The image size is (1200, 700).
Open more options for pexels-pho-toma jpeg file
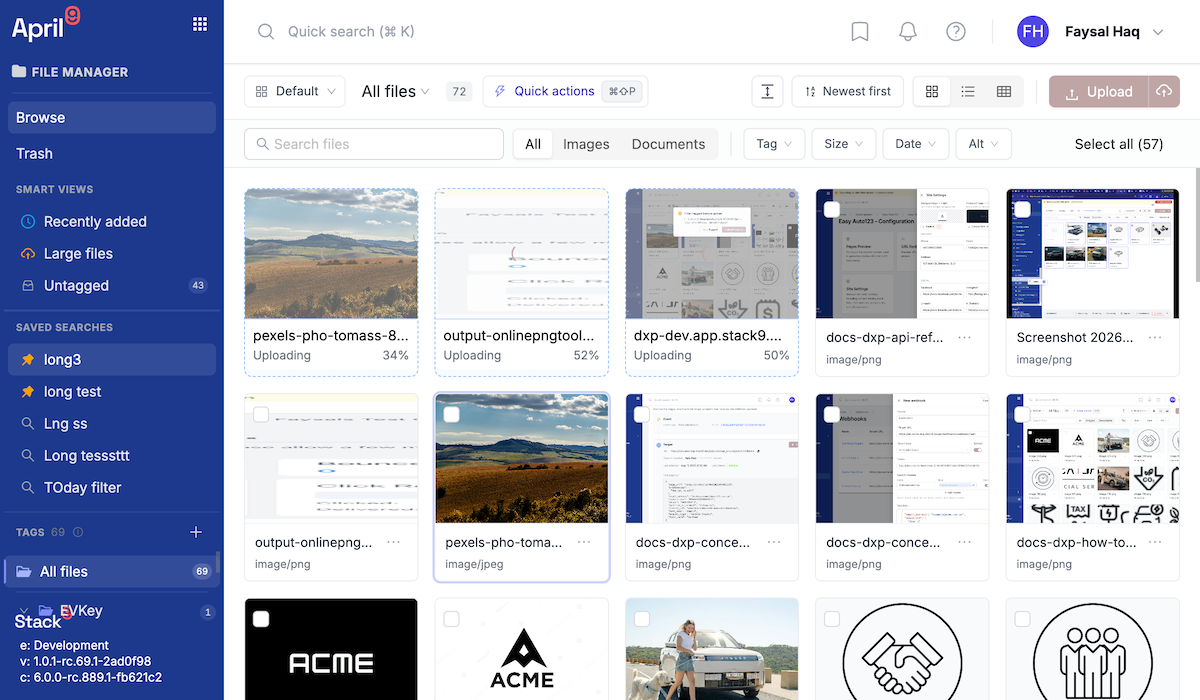(x=584, y=542)
